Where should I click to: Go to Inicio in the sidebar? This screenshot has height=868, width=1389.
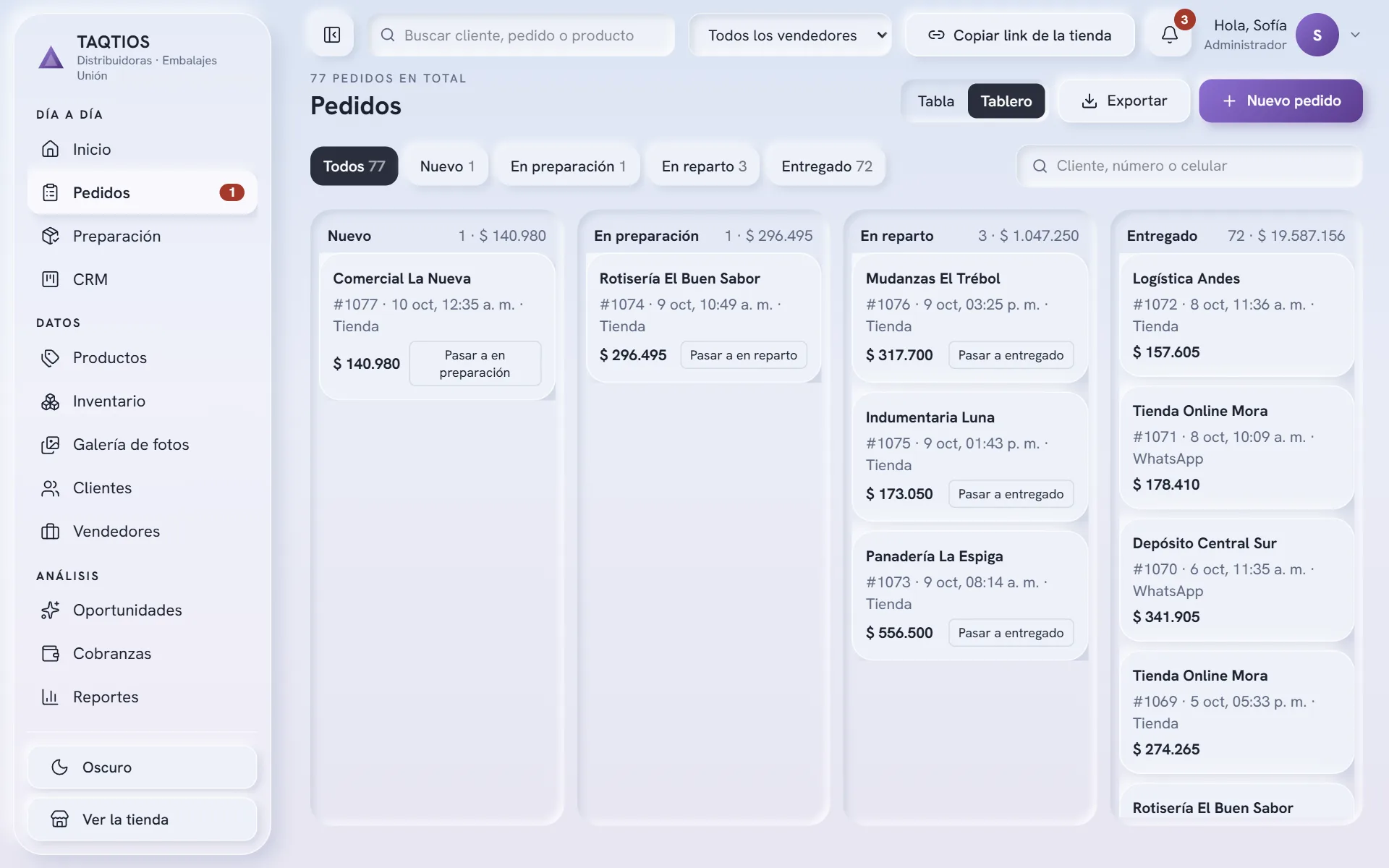click(143, 149)
